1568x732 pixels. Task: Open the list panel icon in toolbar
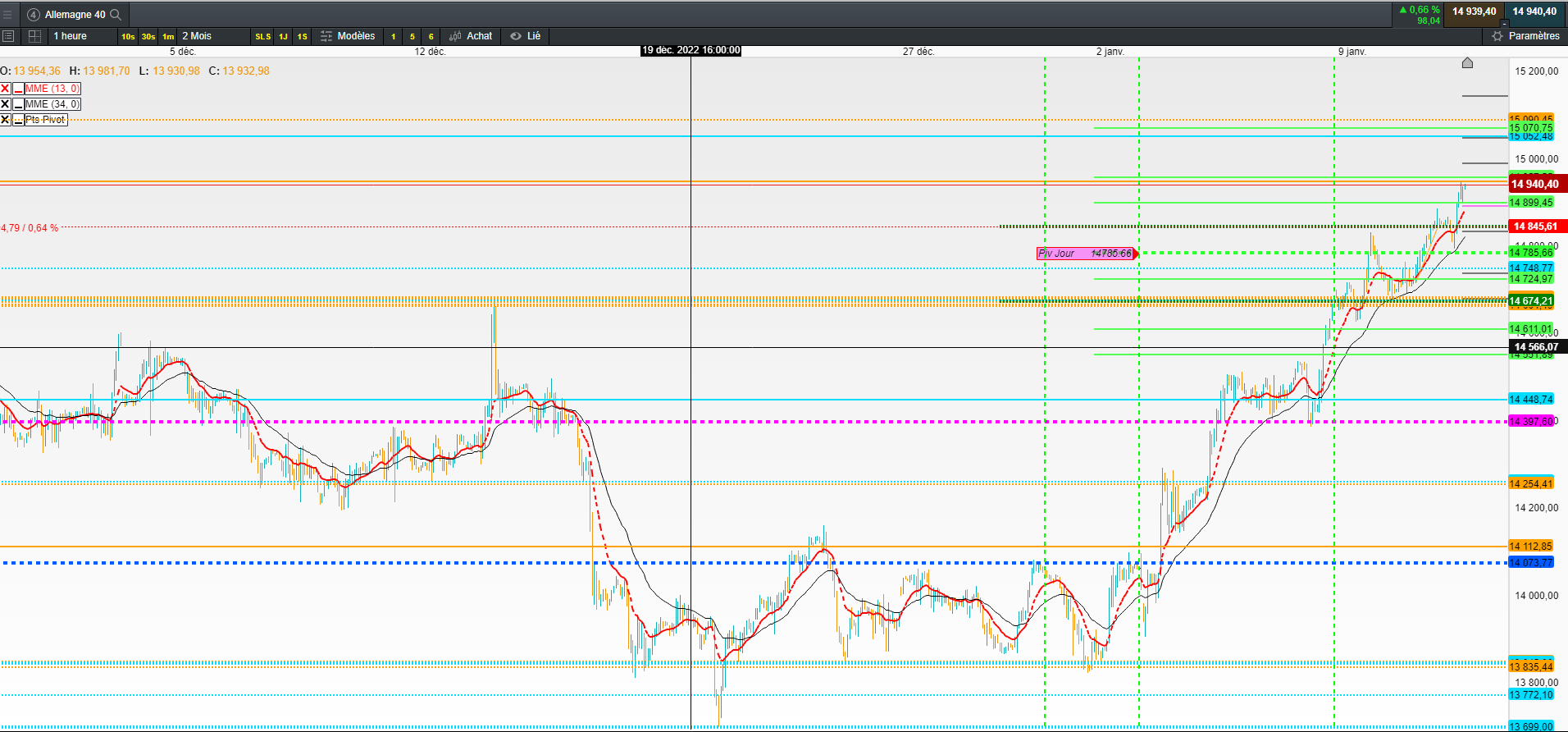click(8, 36)
